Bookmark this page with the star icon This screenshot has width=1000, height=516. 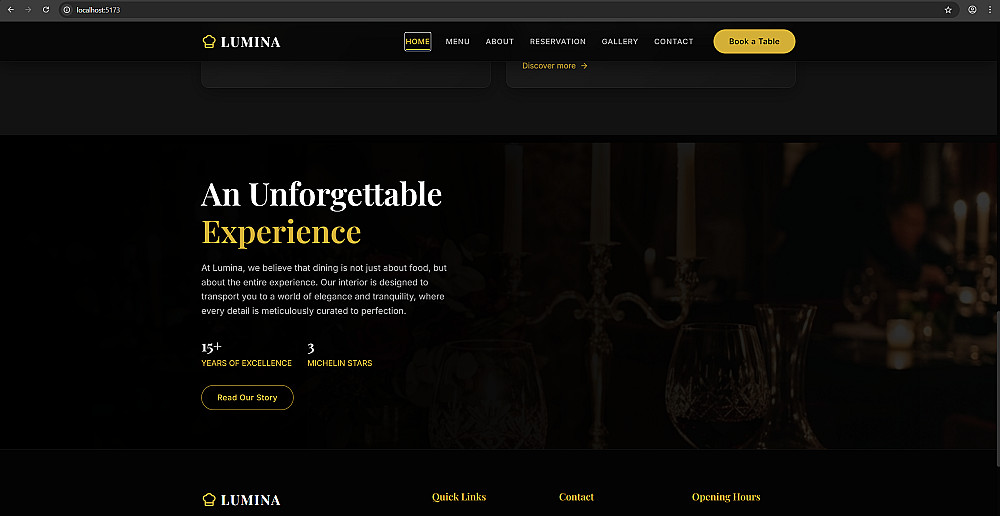(x=948, y=10)
